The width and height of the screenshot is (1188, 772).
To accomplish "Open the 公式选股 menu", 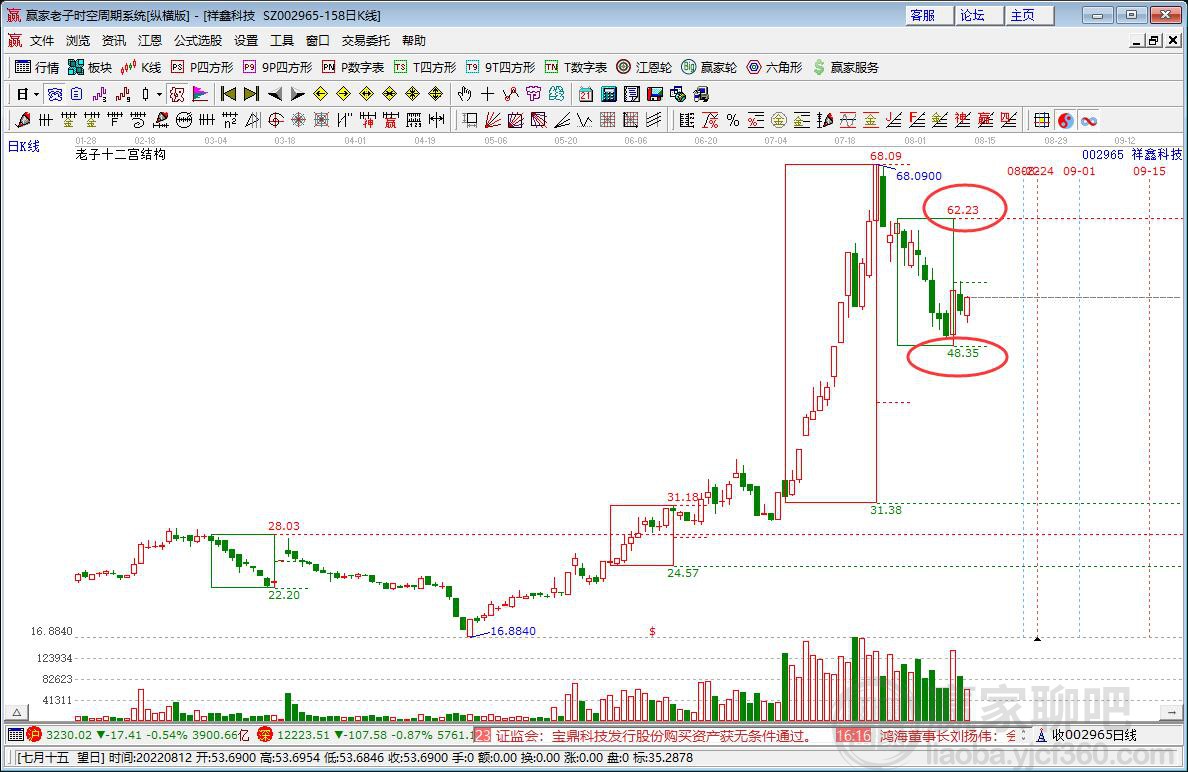I will (x=198, y=40).
